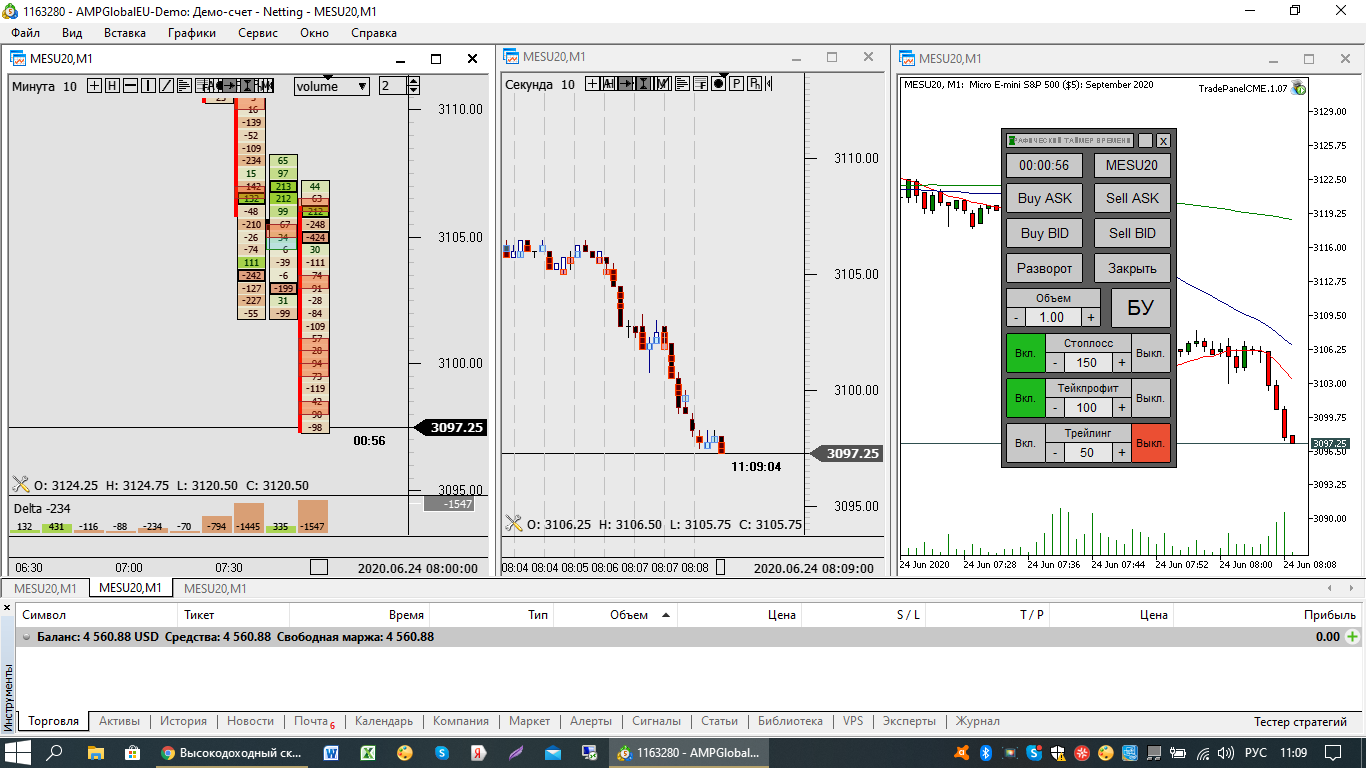Open the tools settings icon in Секунда chart

[514, 523]
